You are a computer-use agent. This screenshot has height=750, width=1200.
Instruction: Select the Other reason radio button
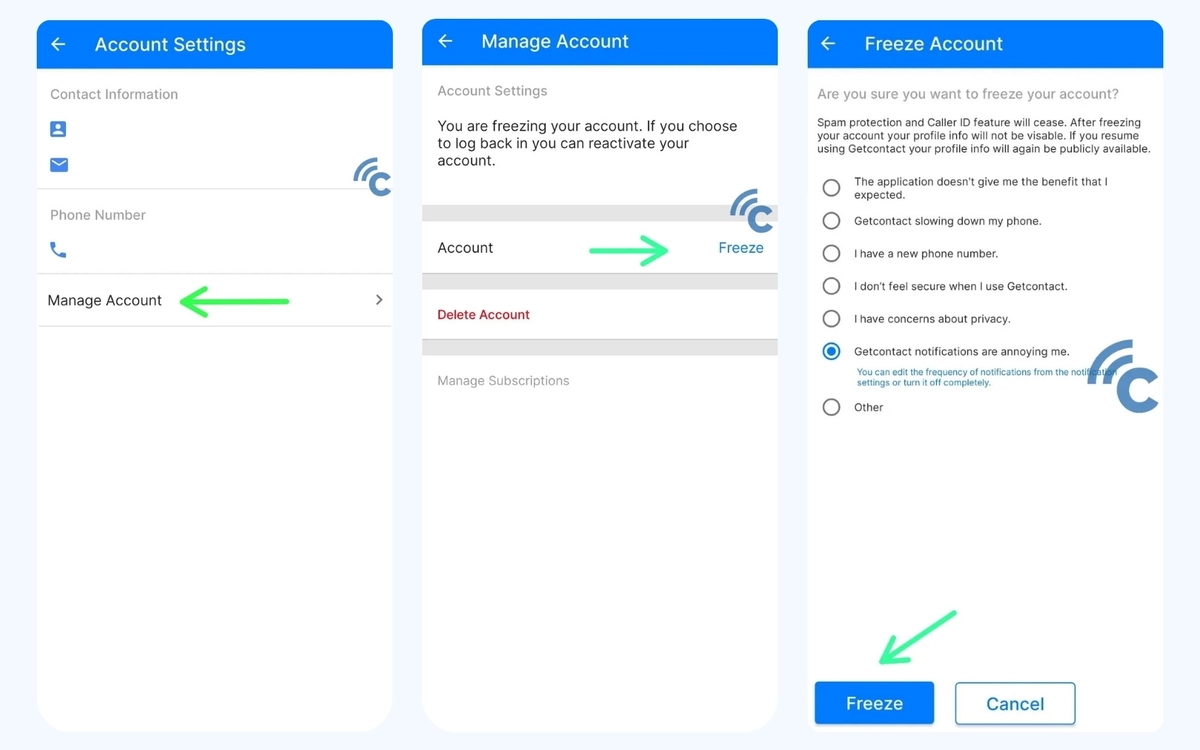831,407
